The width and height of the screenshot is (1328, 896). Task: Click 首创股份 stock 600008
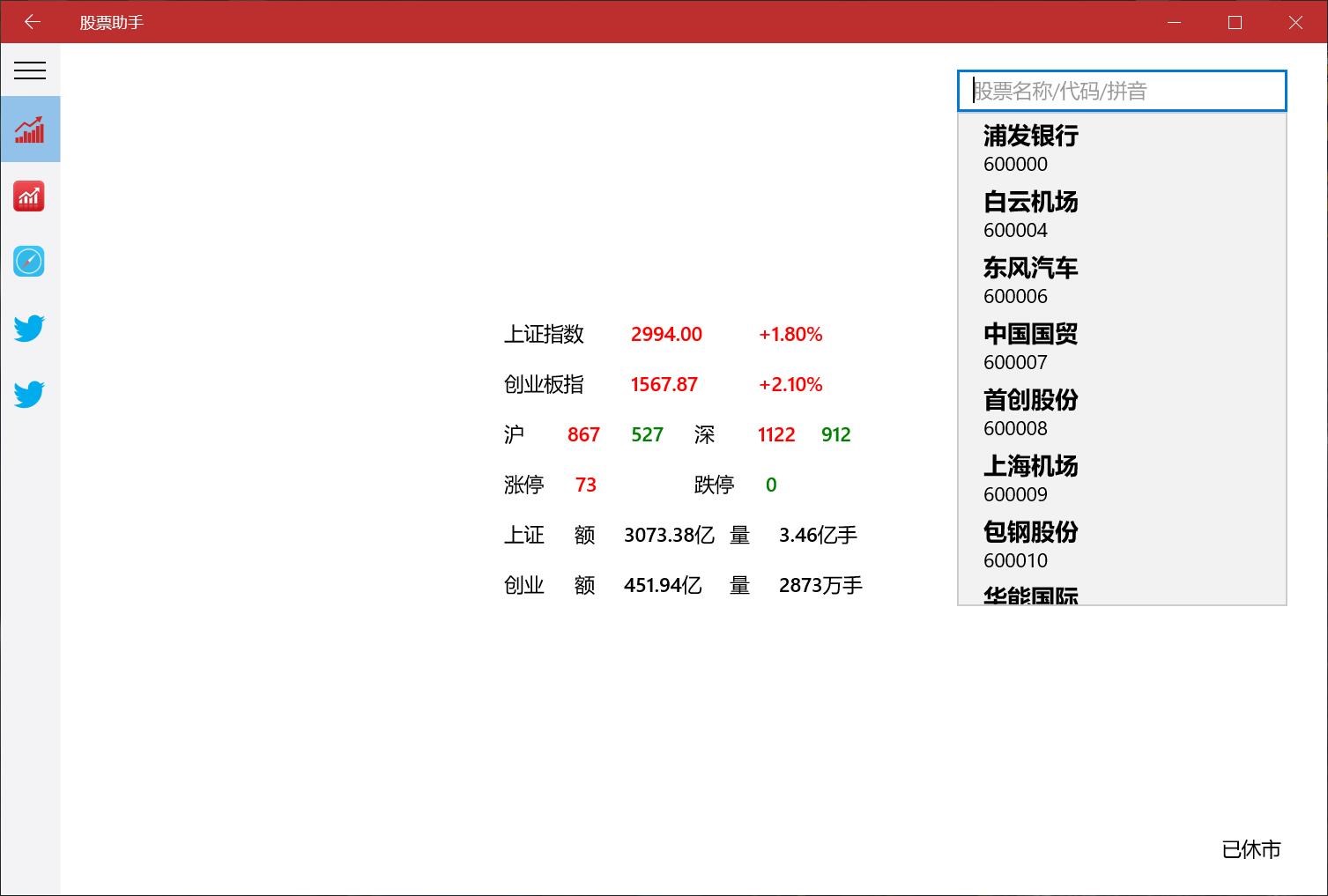click(x=1031, y=400)
